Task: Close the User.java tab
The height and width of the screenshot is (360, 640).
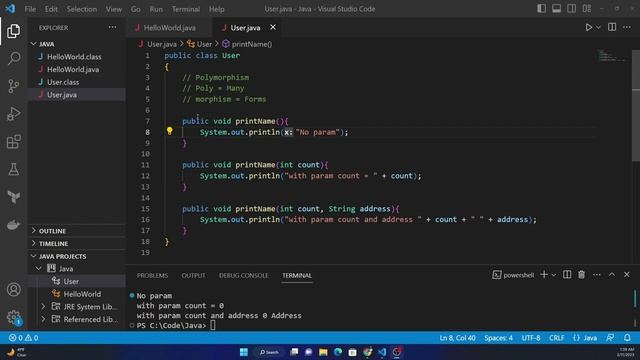Action: [273, 27]
